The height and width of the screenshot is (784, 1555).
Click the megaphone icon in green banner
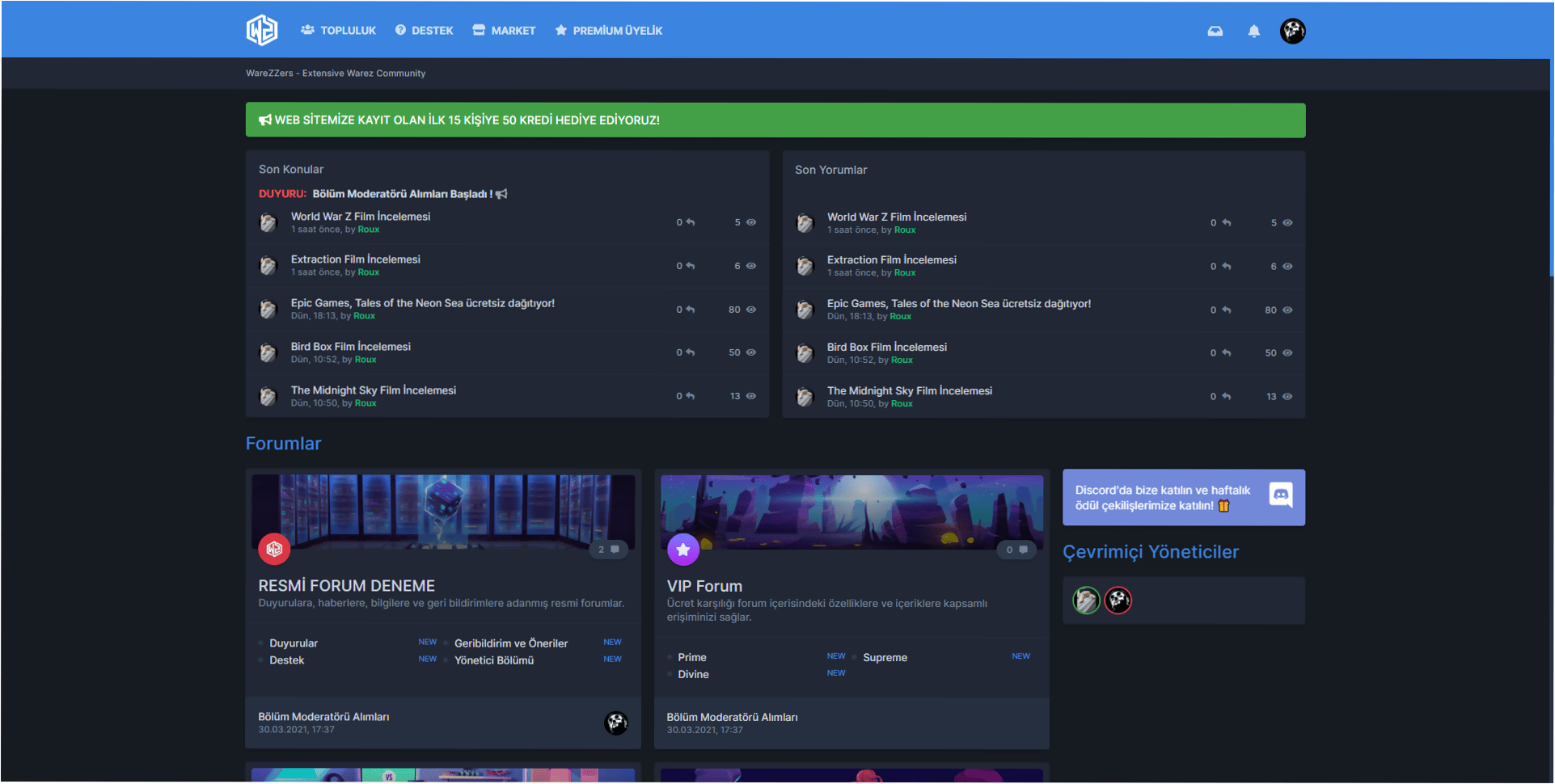[265, 120]
